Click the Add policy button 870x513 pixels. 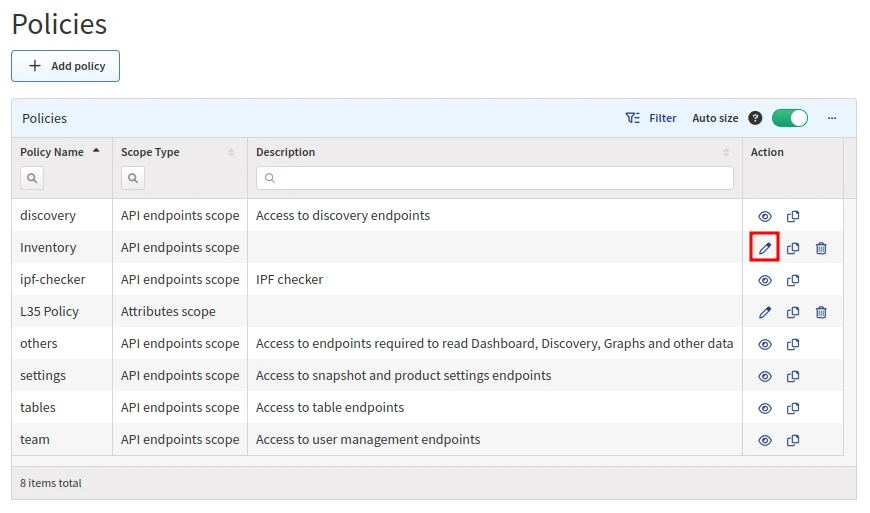[x=65, y=66]
